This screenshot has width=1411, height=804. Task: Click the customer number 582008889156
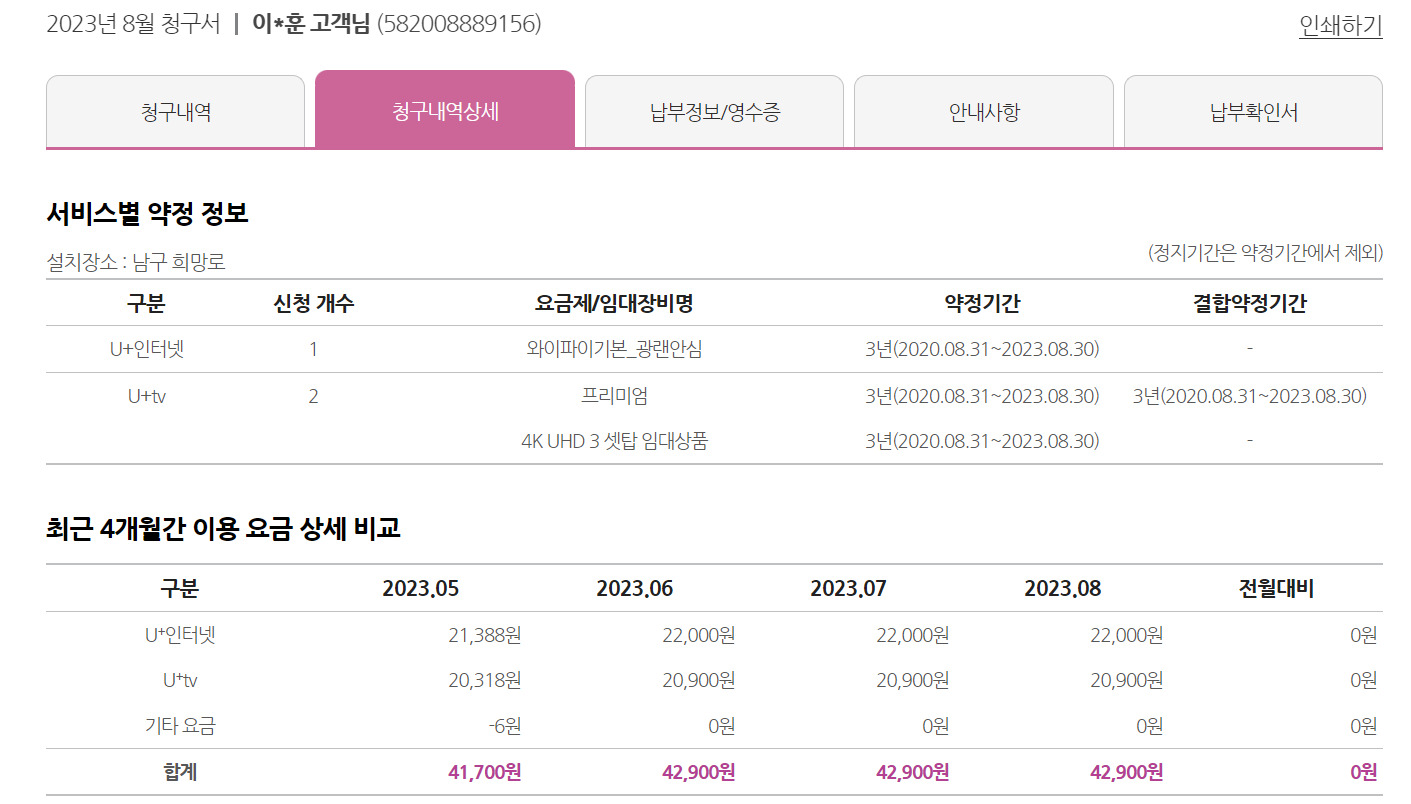point(459,23)
